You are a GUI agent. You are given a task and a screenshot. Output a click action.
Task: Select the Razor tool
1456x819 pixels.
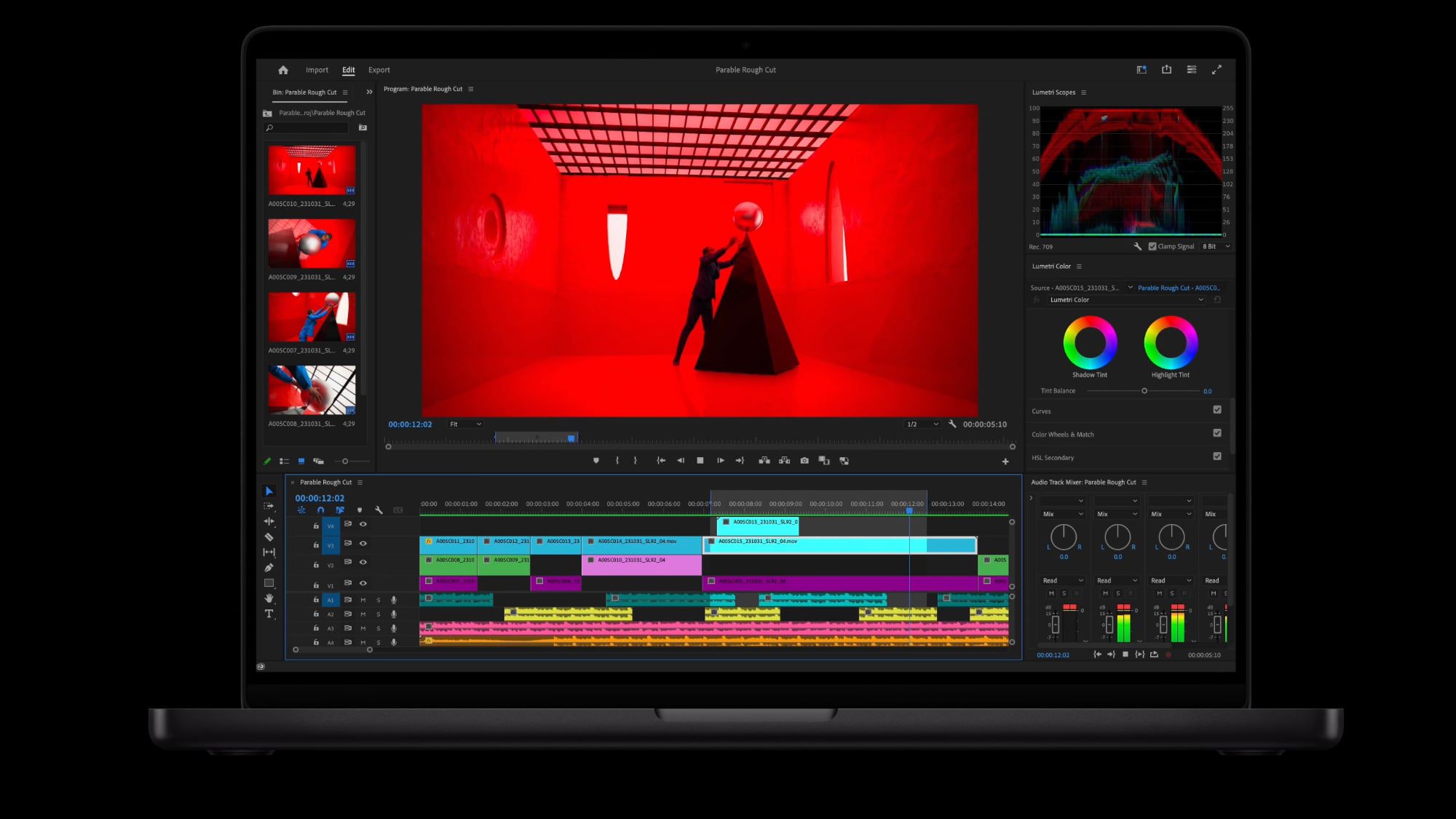pyautogui.click(x=269, y=536)
